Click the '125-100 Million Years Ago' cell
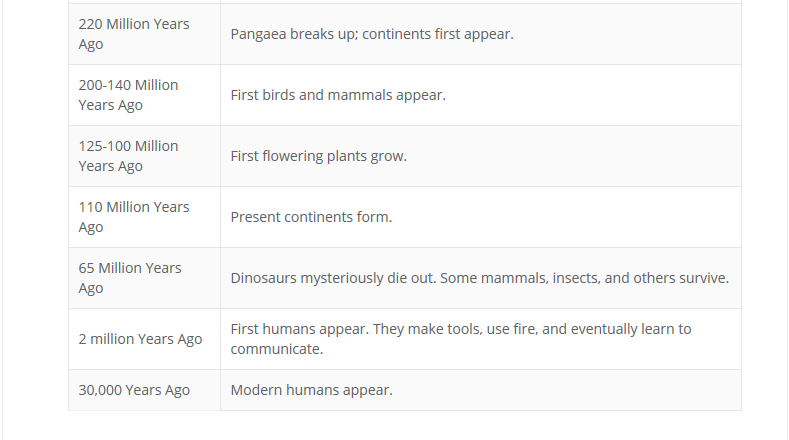789x440 pixels. pos(144,156)
